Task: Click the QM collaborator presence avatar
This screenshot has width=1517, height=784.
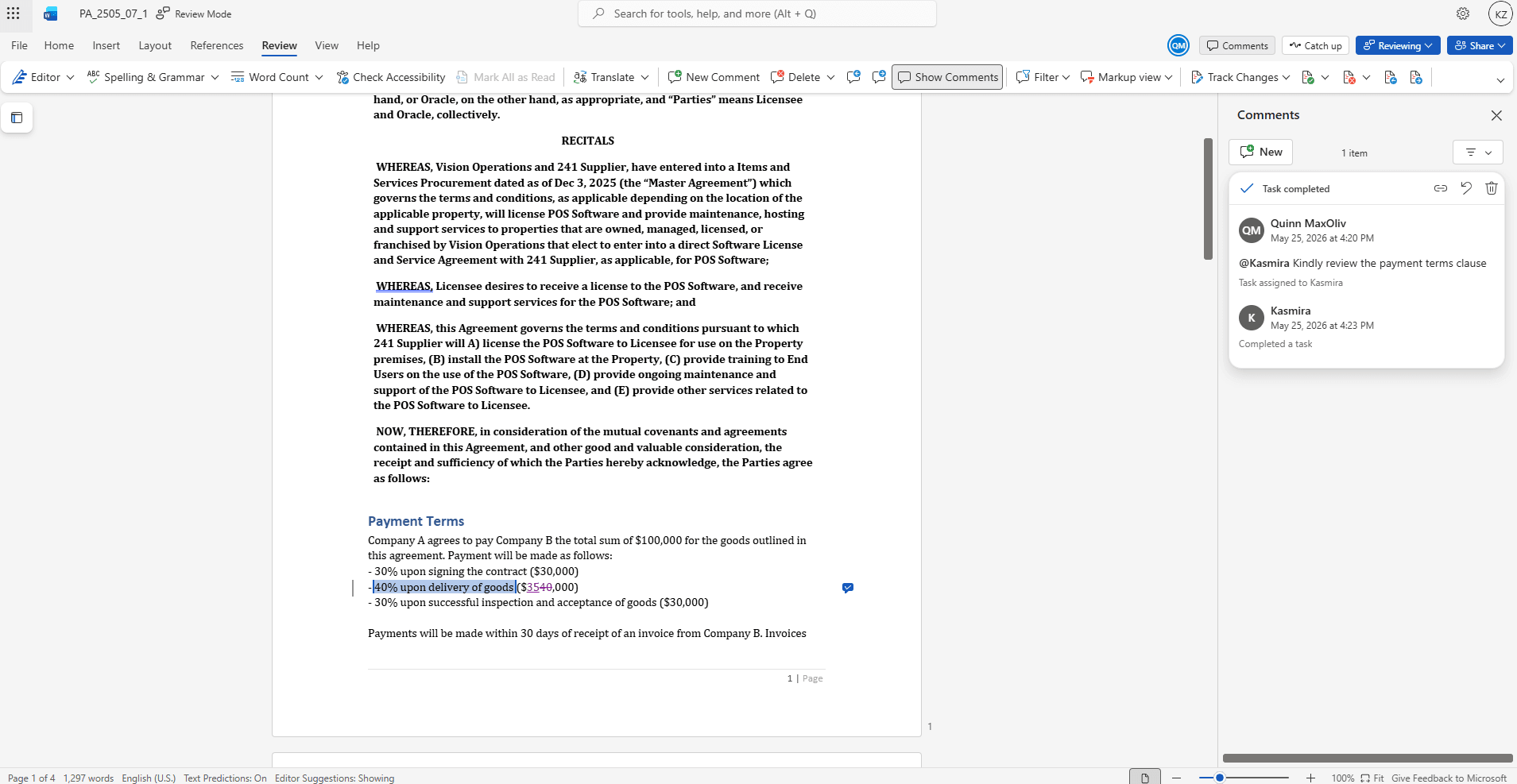Action: click(x=1178, y=45)
